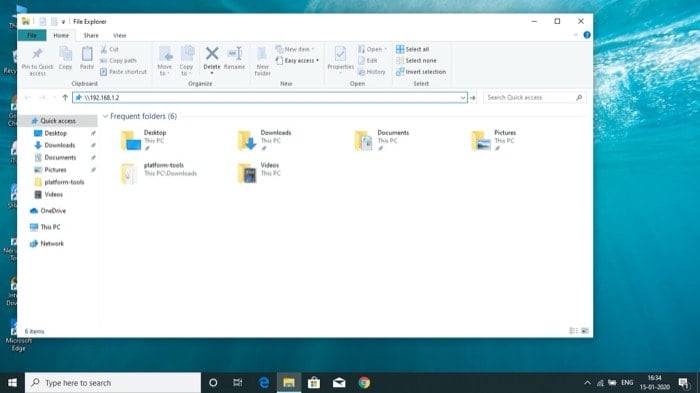Screen dimensions: 700x393
Task: Open Google Chrome from the taskbar
Action: 364,383
